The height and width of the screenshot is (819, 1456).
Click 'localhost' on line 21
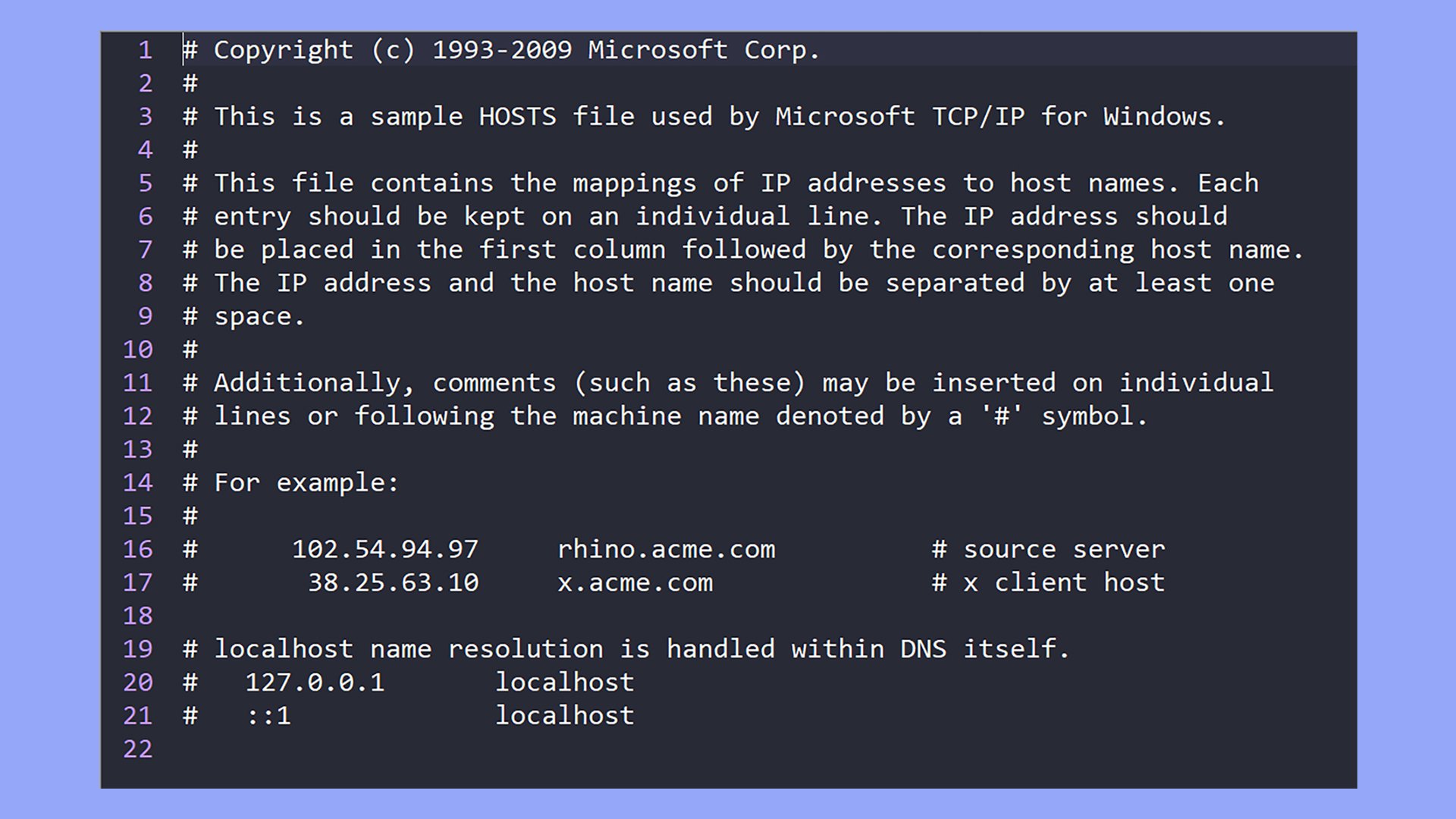point(564,716)
